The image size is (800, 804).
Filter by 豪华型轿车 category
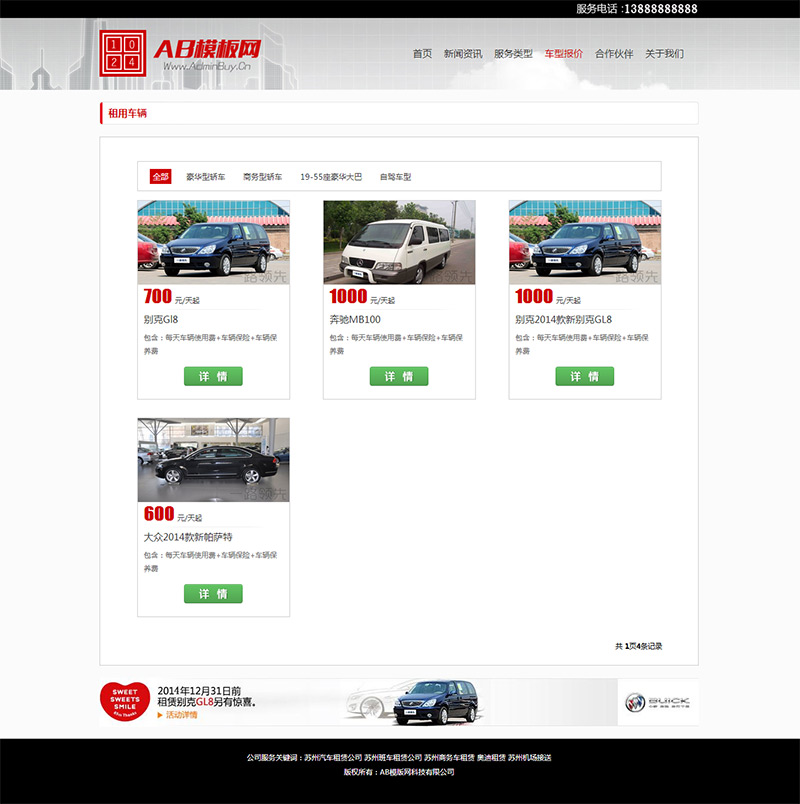pyautogui.click(x=205, y=177)
